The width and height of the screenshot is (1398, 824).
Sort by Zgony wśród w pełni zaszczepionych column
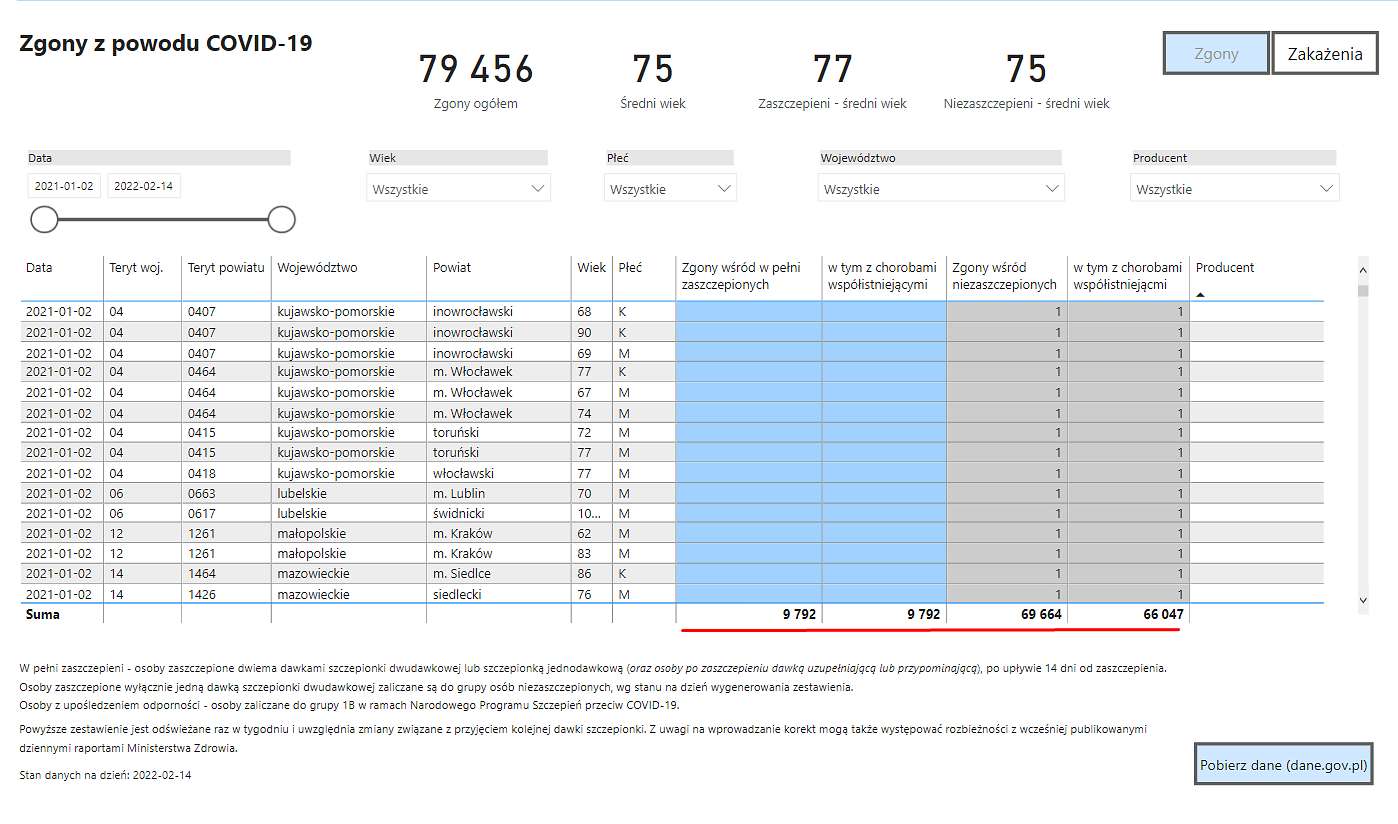pyautogui.click(x=741, y=276)
